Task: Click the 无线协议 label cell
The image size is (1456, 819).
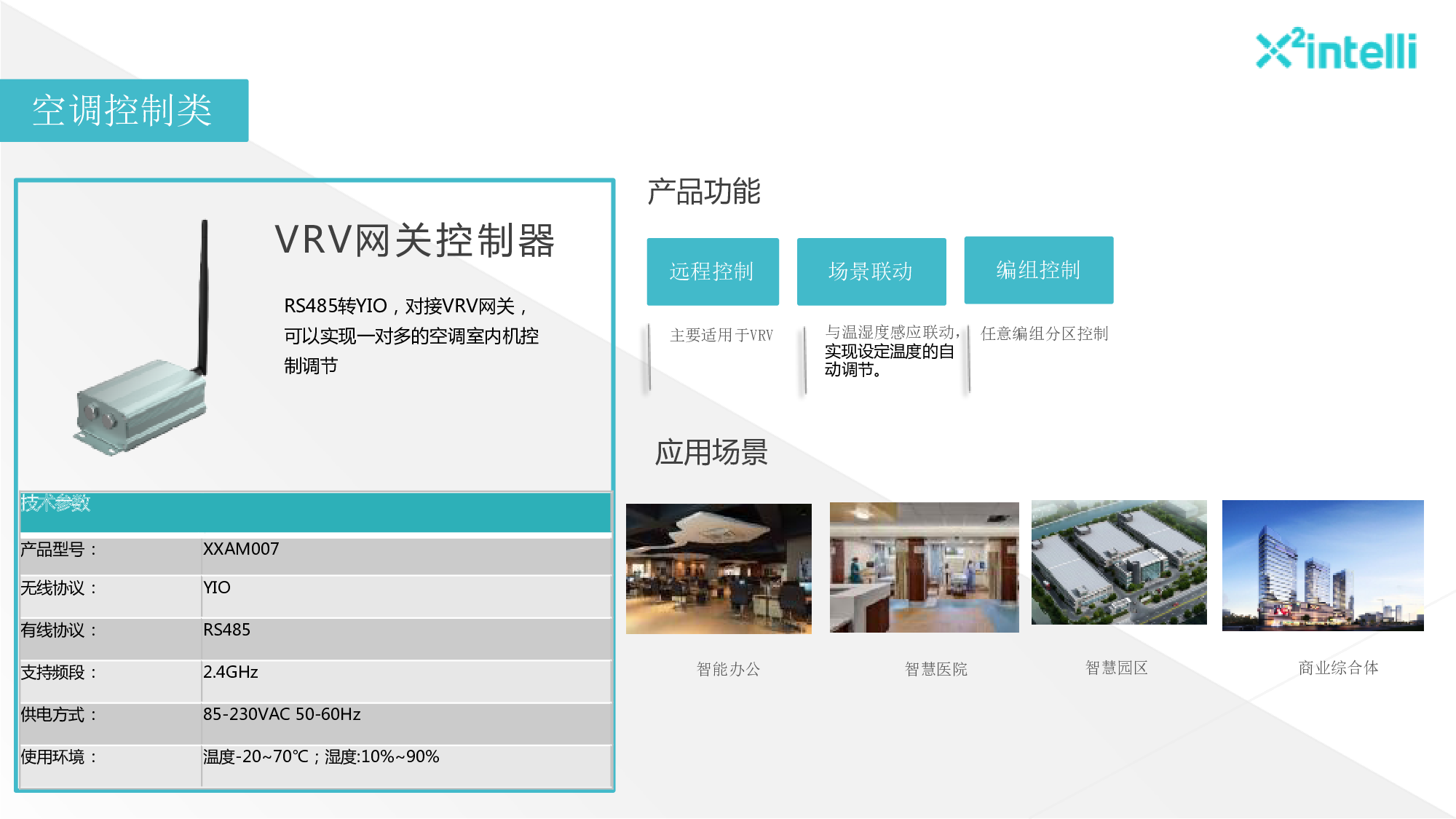Action: (111, 597)
